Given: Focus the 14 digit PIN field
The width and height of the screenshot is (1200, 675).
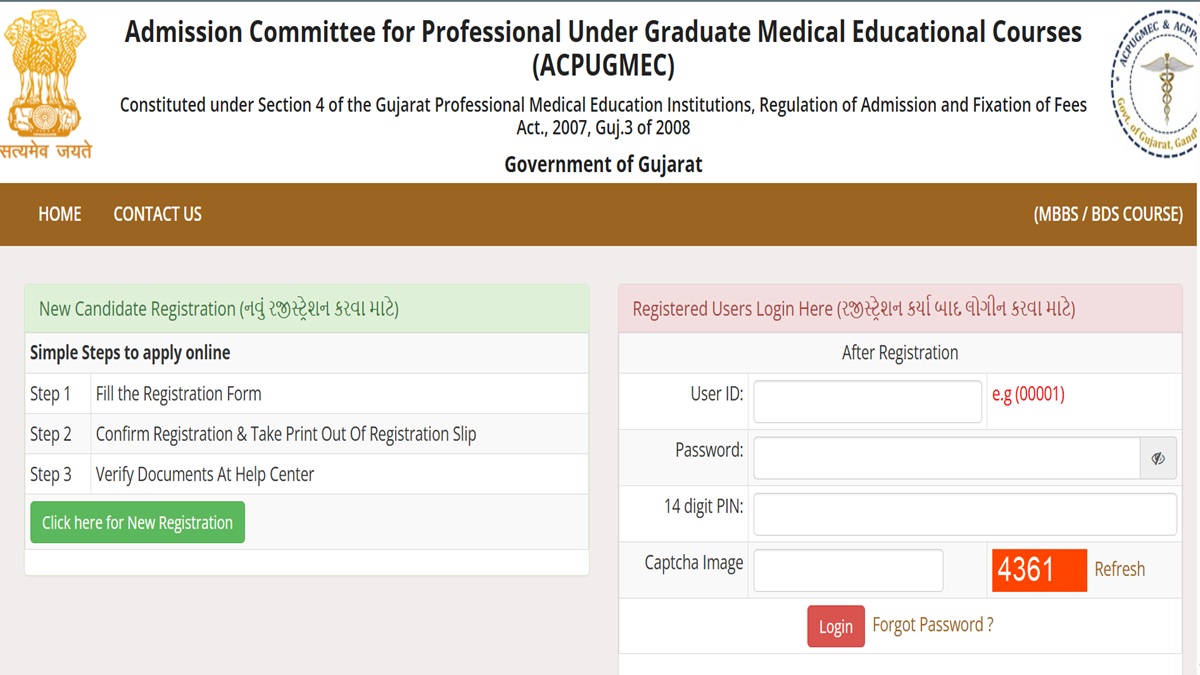Looking at the screenshot, I should (964, 514).
